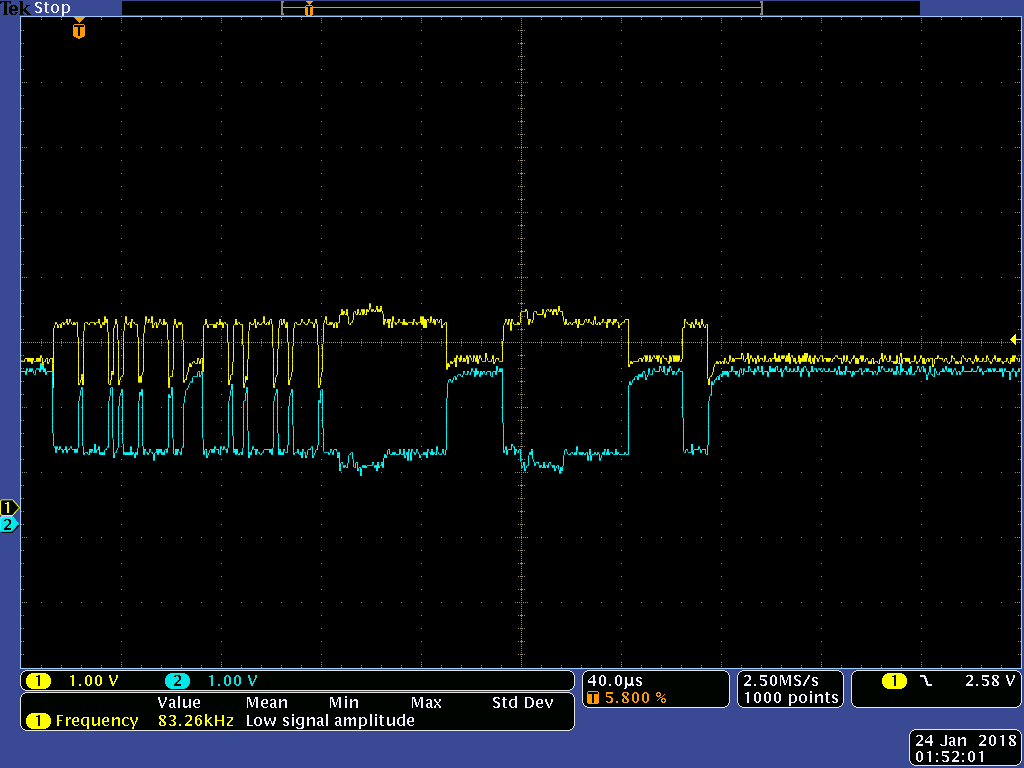Select the cyan channel 2 ground reference marker

click(x=9, y=524)
